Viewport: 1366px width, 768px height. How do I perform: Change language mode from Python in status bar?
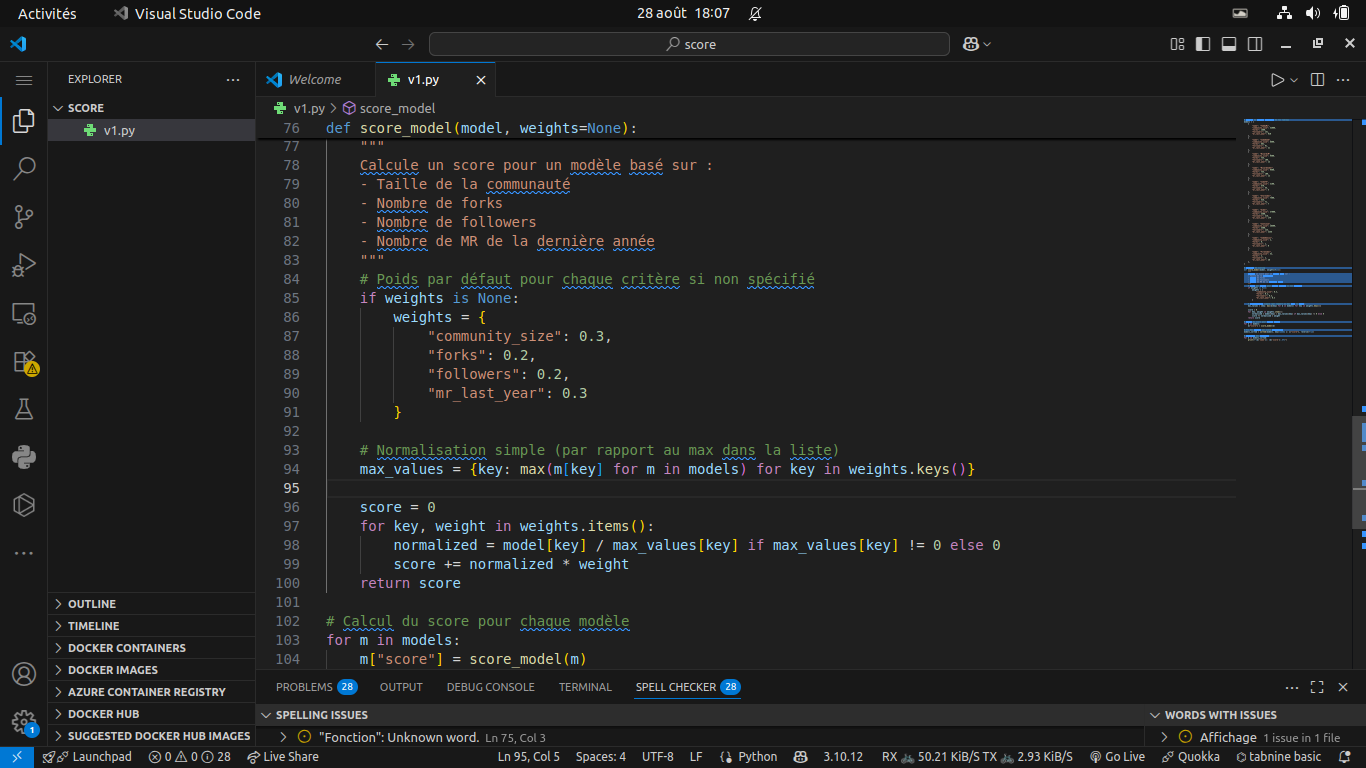[758, 757]
